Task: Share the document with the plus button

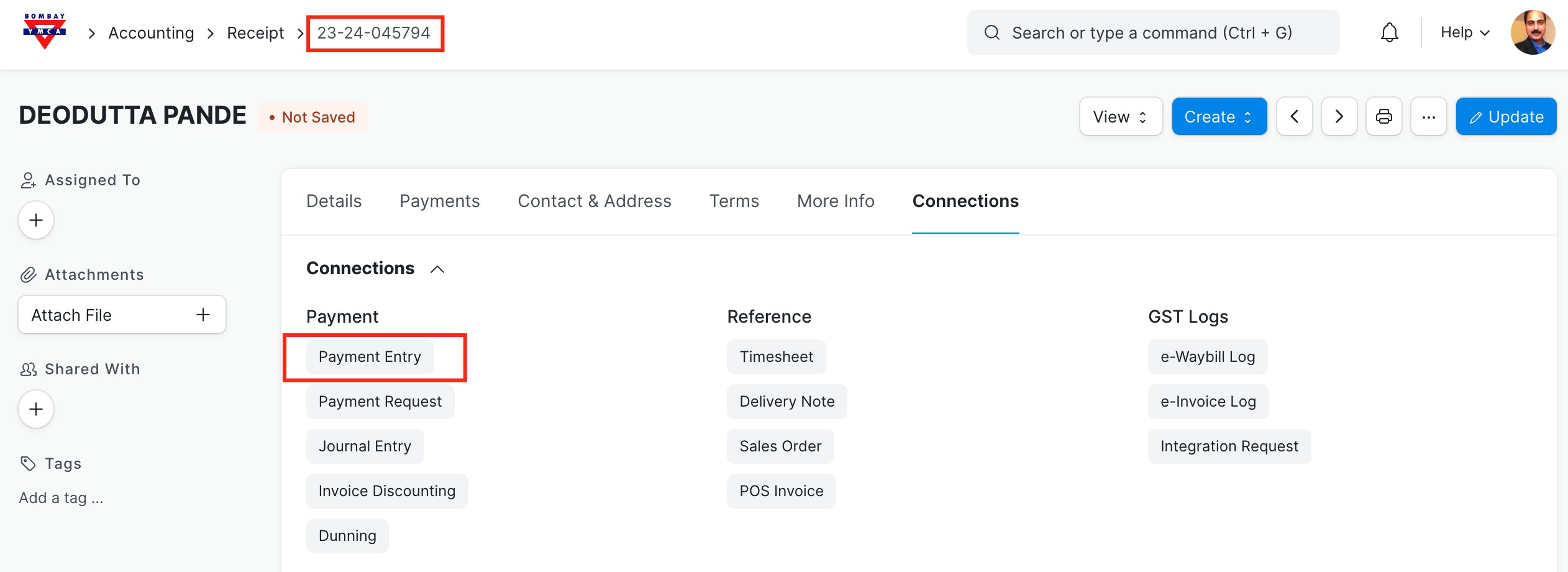Action: (36, 409)
